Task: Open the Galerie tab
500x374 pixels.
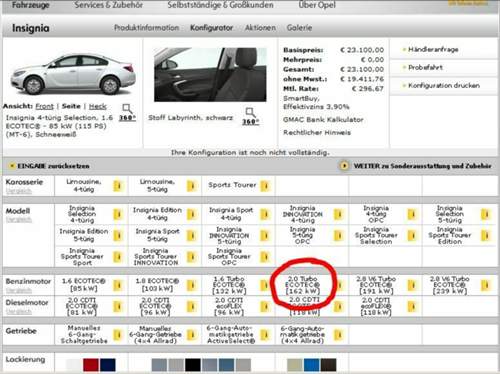Action: pyautogui.click(x=299, y=28)
